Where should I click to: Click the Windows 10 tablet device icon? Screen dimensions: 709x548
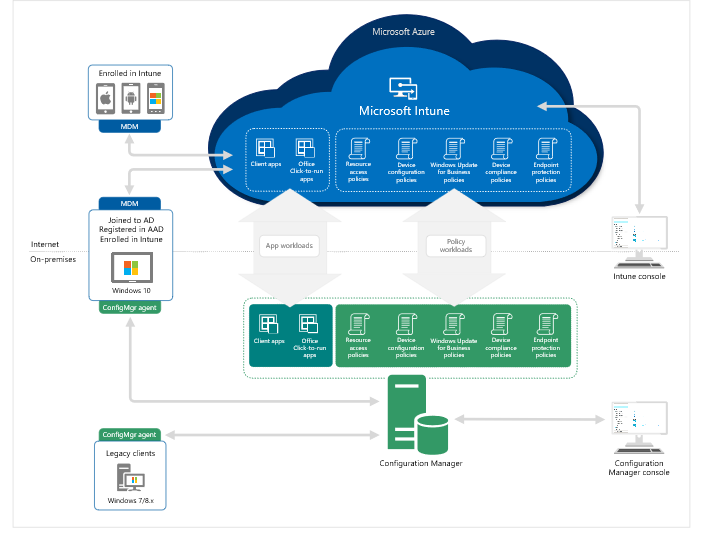pyautogui.click(x=132, y=267)
